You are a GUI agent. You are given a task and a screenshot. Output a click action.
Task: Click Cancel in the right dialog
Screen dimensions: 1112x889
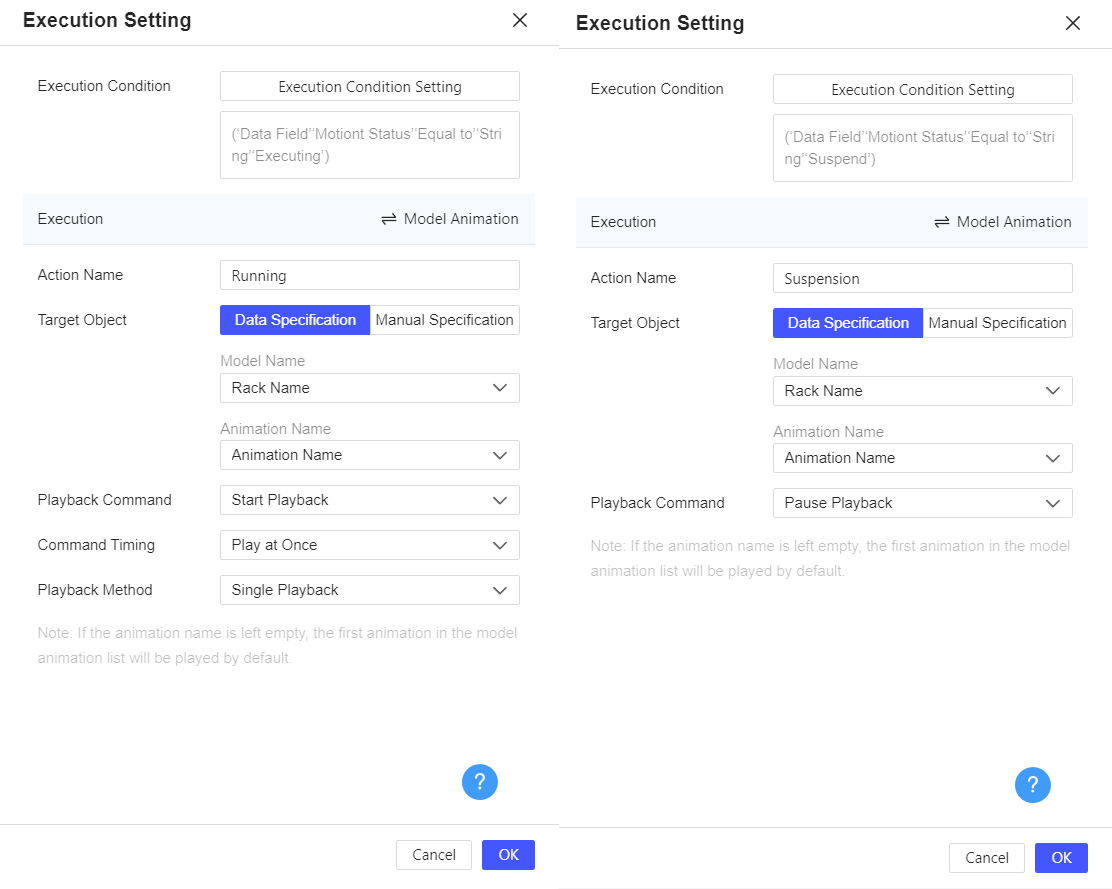[987, 858]
